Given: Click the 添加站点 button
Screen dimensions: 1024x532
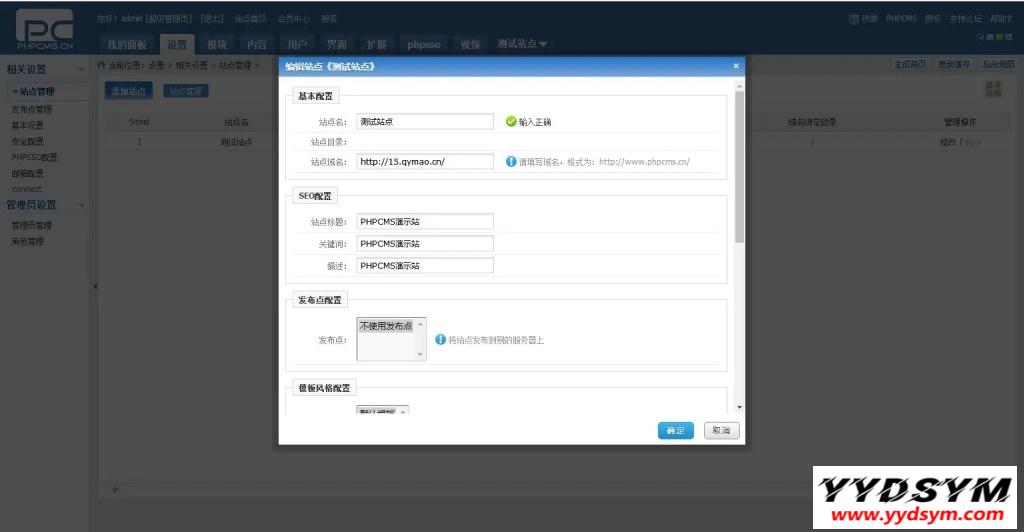Looking at the screenshot, I should pos(129,91).
